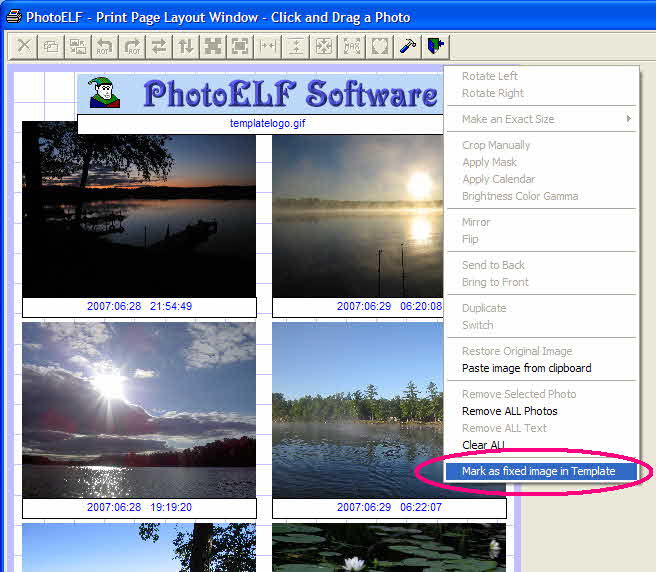The width and height of the screenshot is (656, 572).
Task: Click caption 2007:06:28 21:54:49
Action: pyautogui.click(x=139, y=306)
